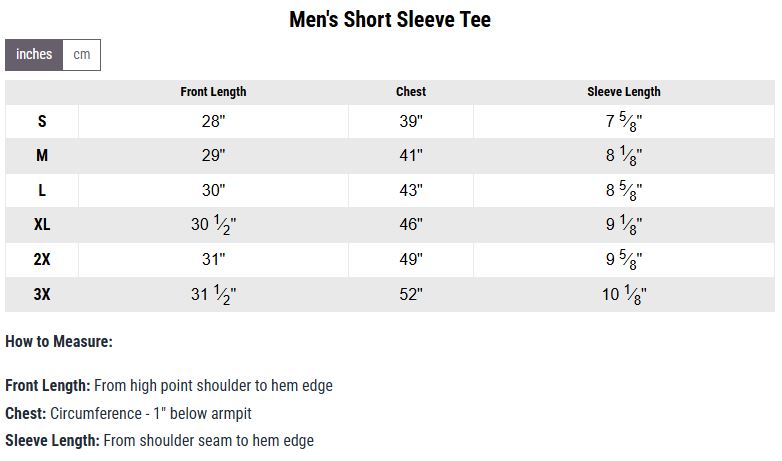
Task: Click the Chest circumference measuring instruction
Action: pos(128,413)
